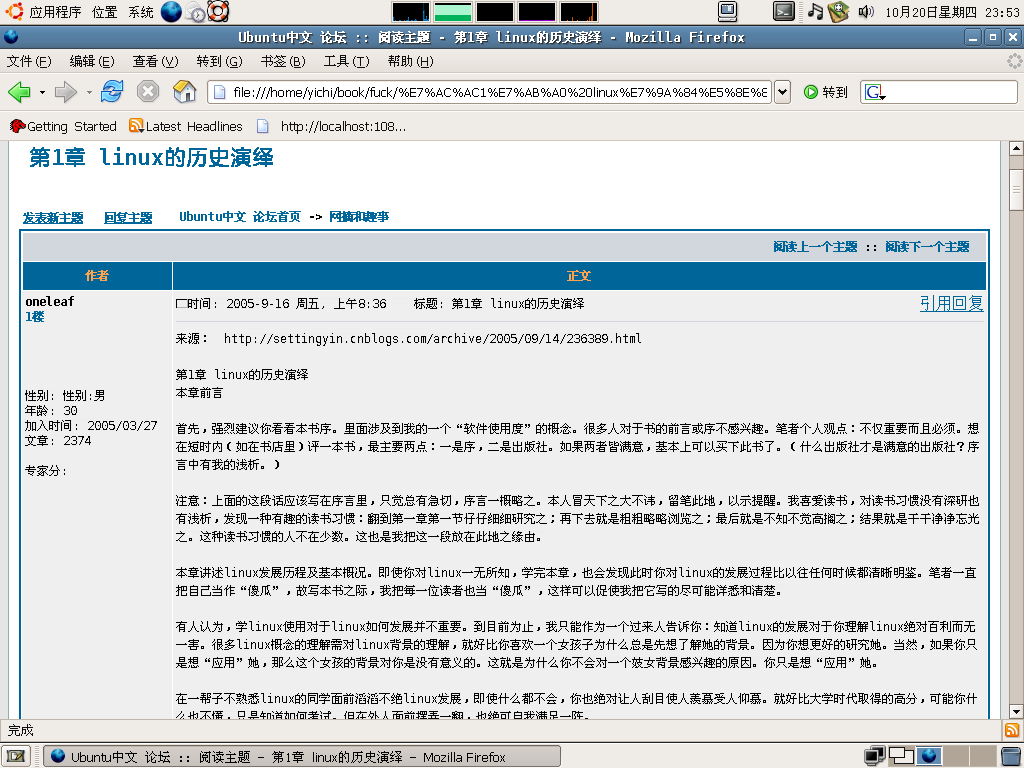1024x768 pixels.
Task: Expand the address bar history dropdown
Action: 782,92
